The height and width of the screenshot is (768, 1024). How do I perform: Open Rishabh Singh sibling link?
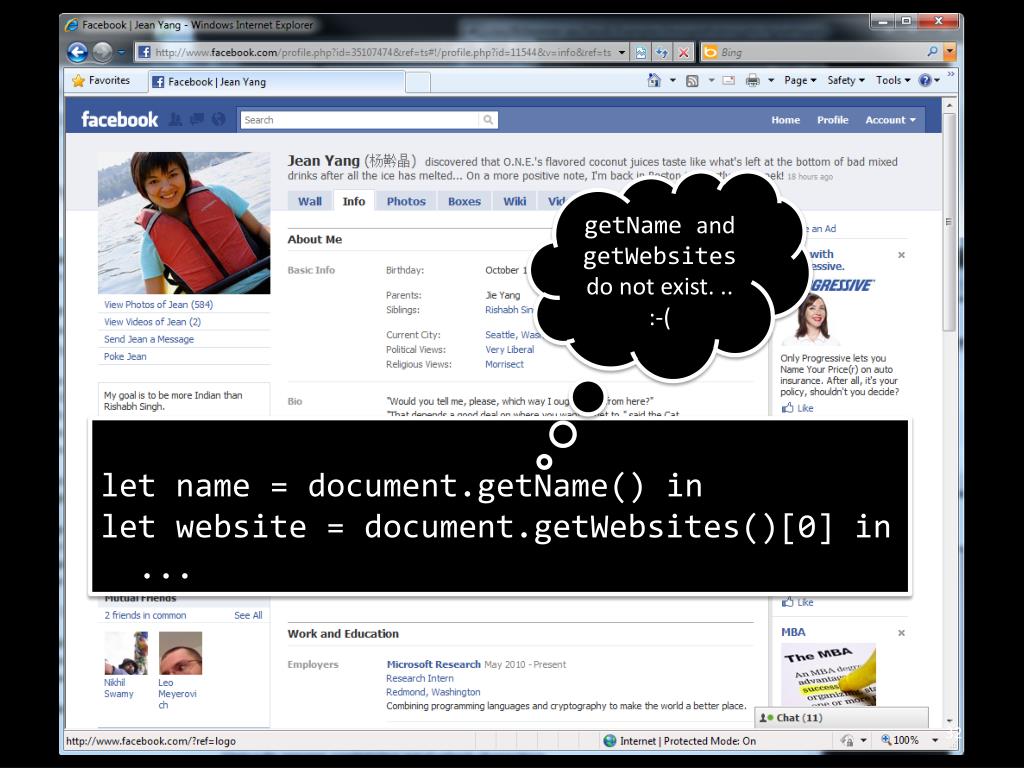click(x=509, y=310)
